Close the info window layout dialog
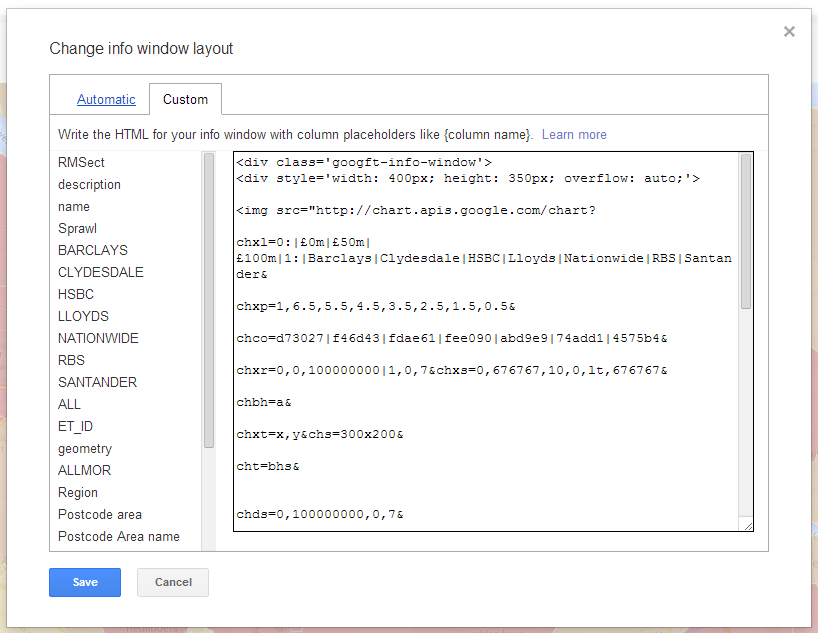 [789, 32]
